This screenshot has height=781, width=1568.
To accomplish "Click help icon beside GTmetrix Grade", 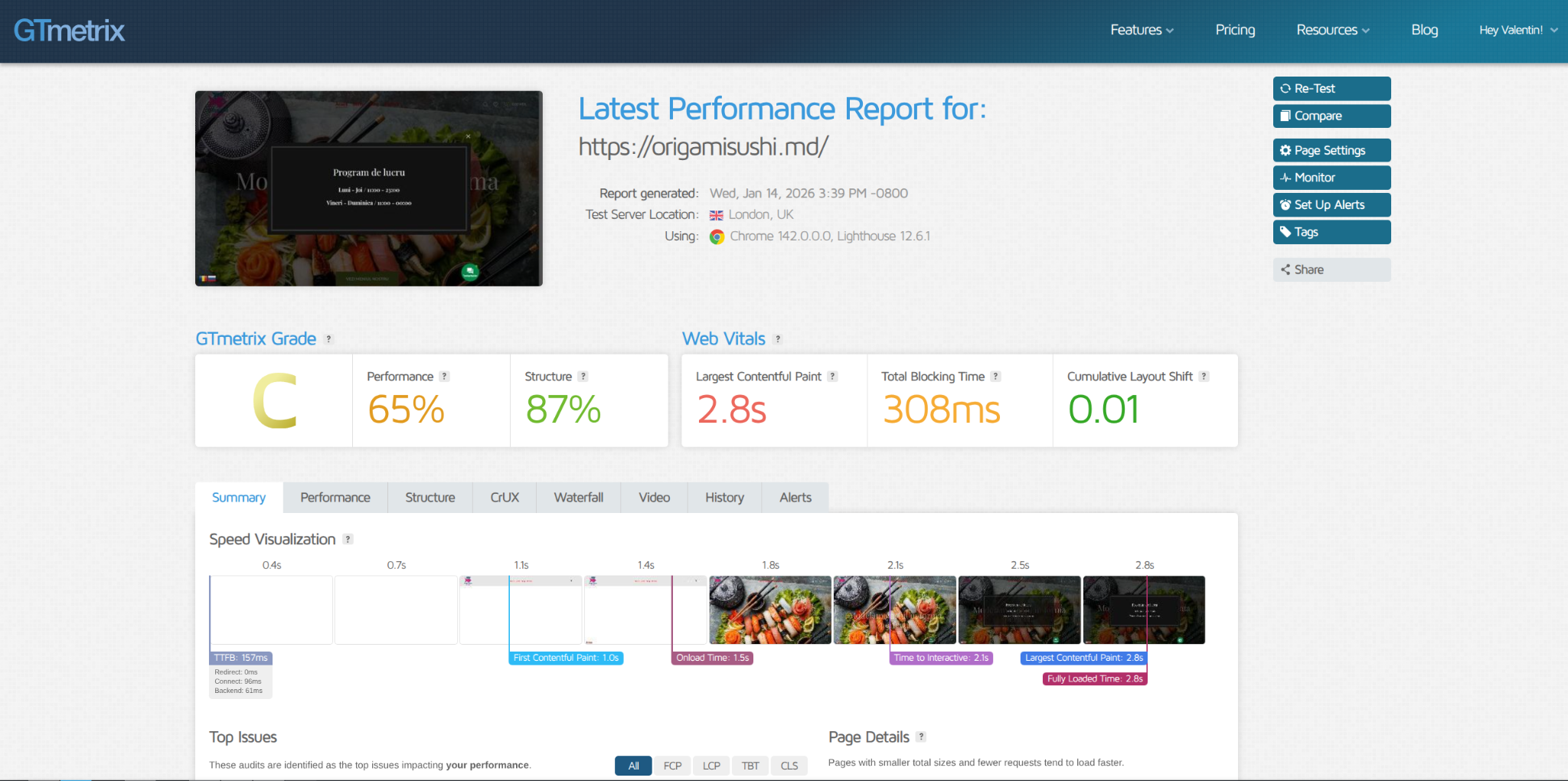I will point(329,339).
